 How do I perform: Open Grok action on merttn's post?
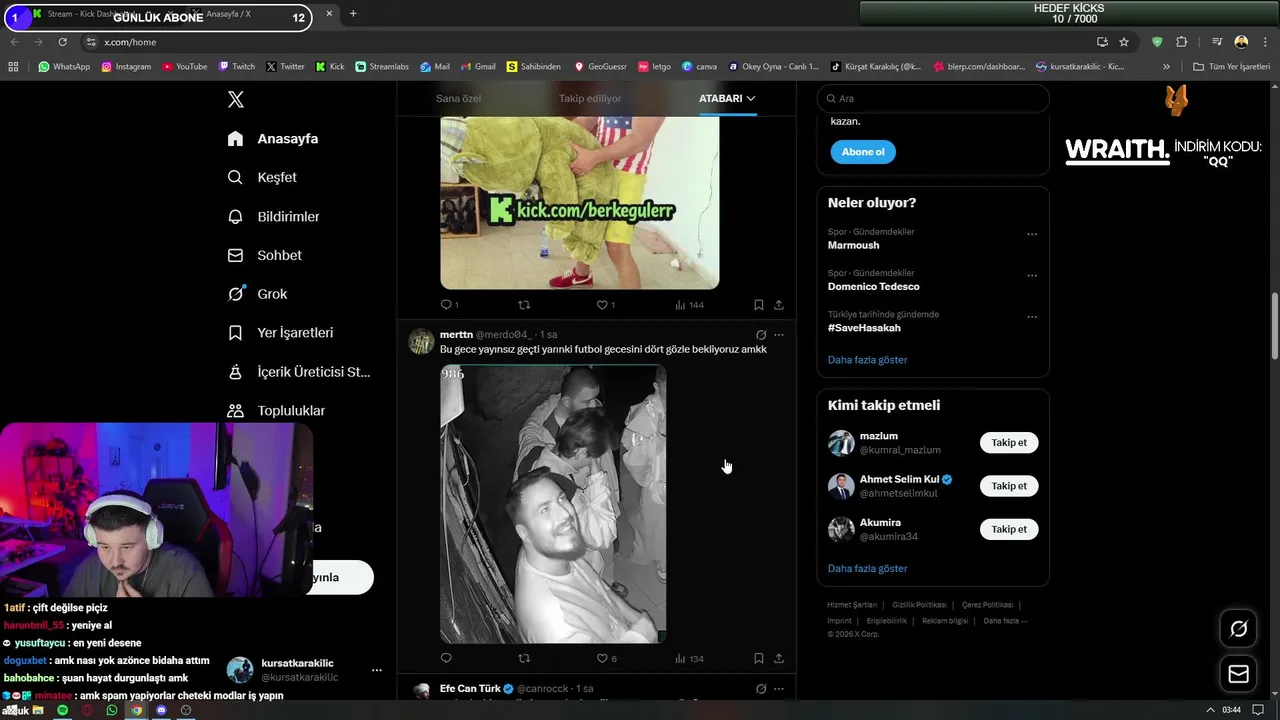761,335
